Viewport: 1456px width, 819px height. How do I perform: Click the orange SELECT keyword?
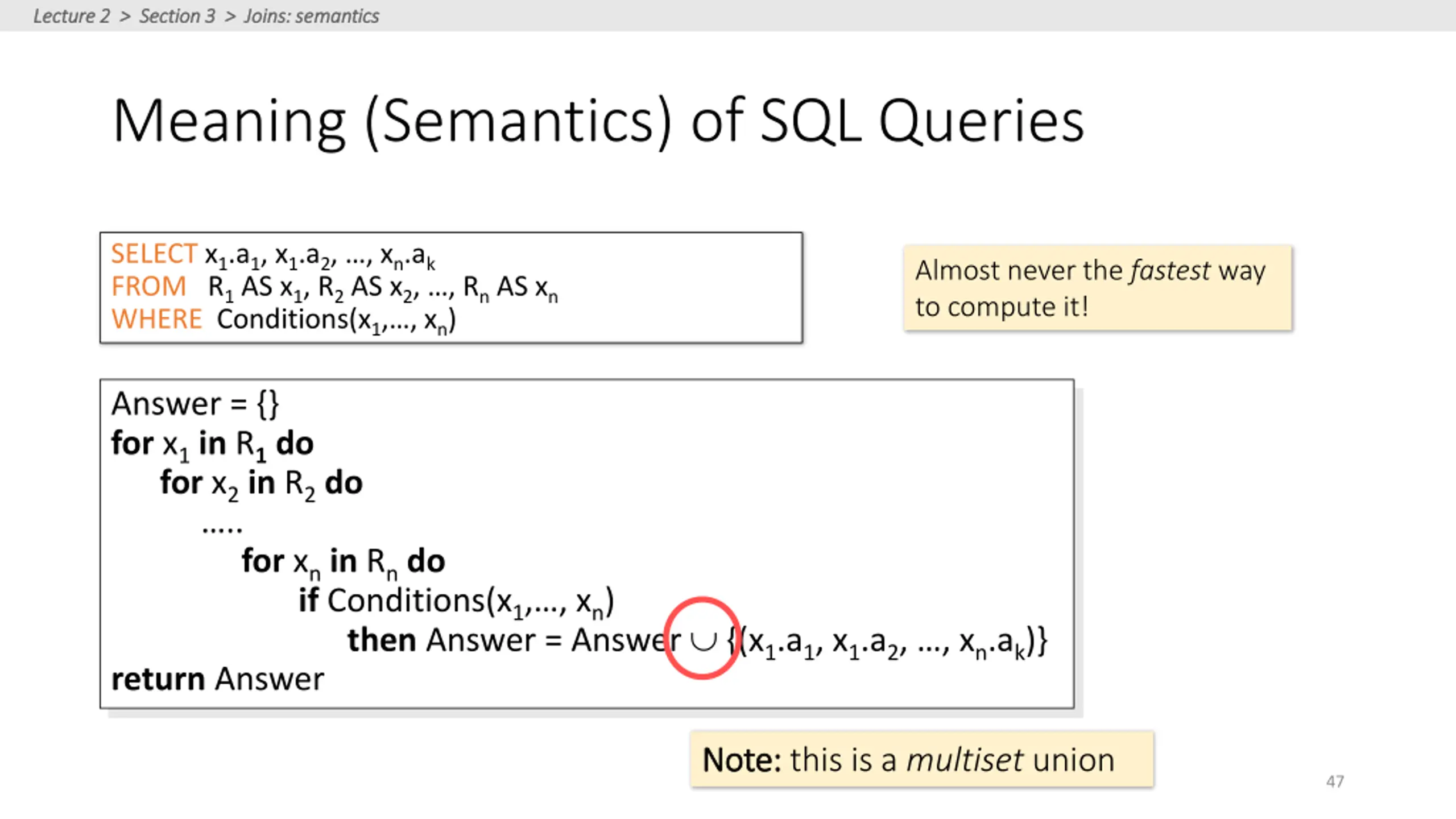[x=154, y=254]
